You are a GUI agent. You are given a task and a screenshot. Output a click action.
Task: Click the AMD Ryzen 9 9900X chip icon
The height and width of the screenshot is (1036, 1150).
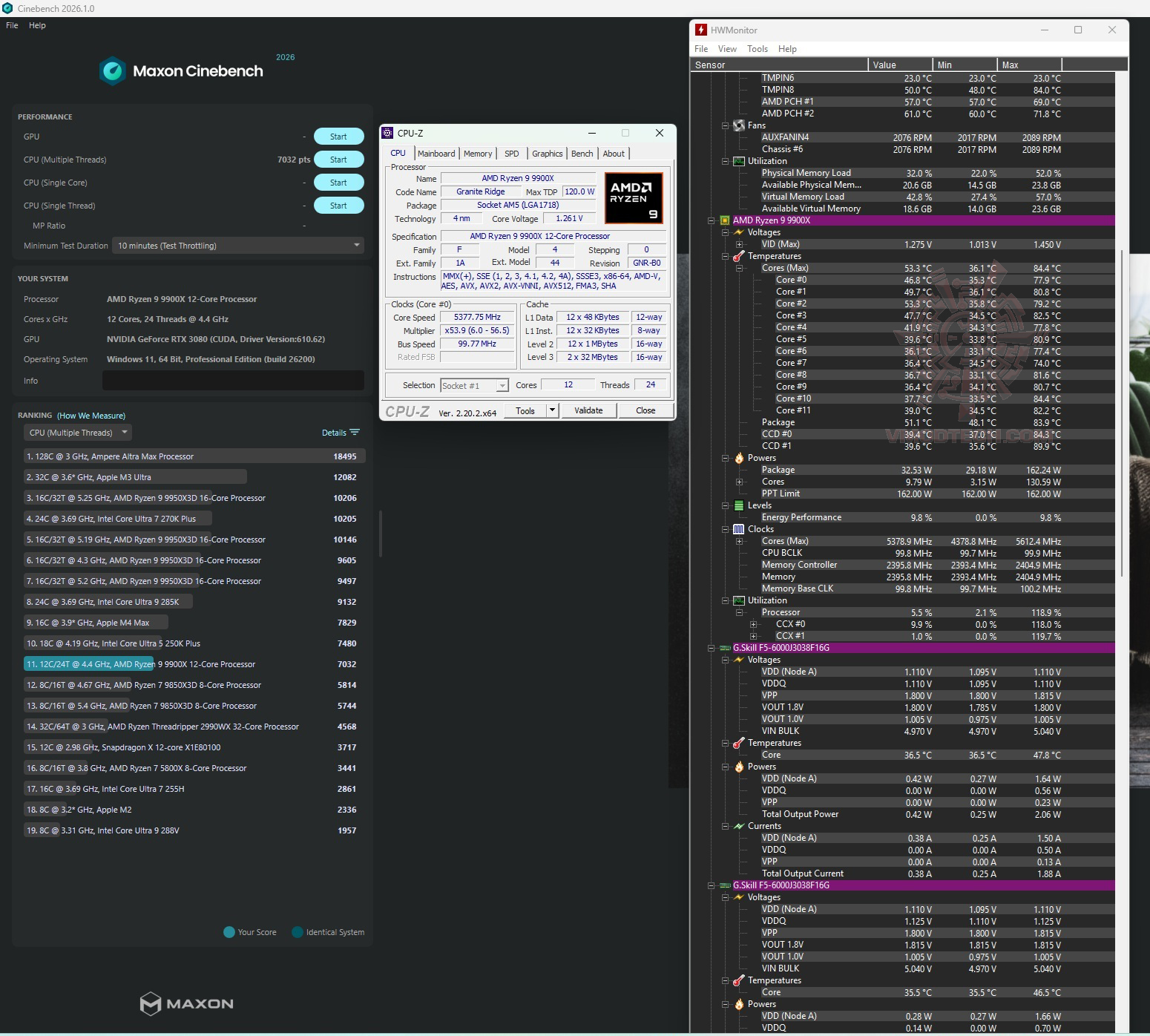(724, 220)
